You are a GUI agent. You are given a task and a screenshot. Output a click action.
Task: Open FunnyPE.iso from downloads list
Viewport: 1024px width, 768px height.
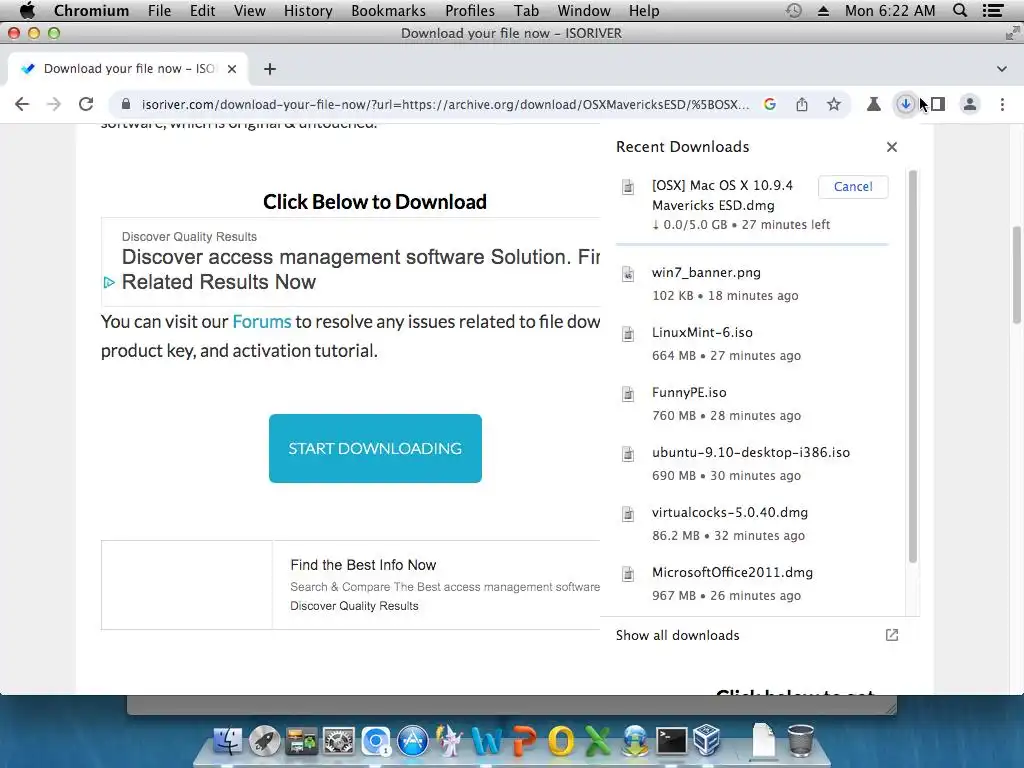(752, 404)
